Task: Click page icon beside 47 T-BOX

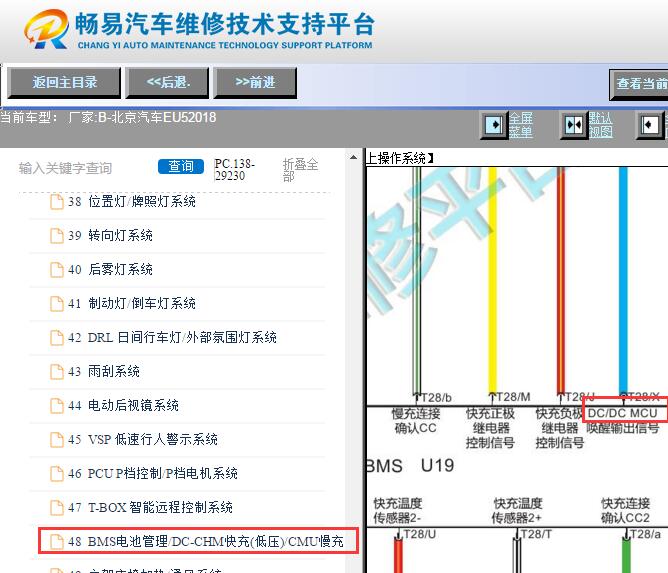Action: tap(57, 507)
